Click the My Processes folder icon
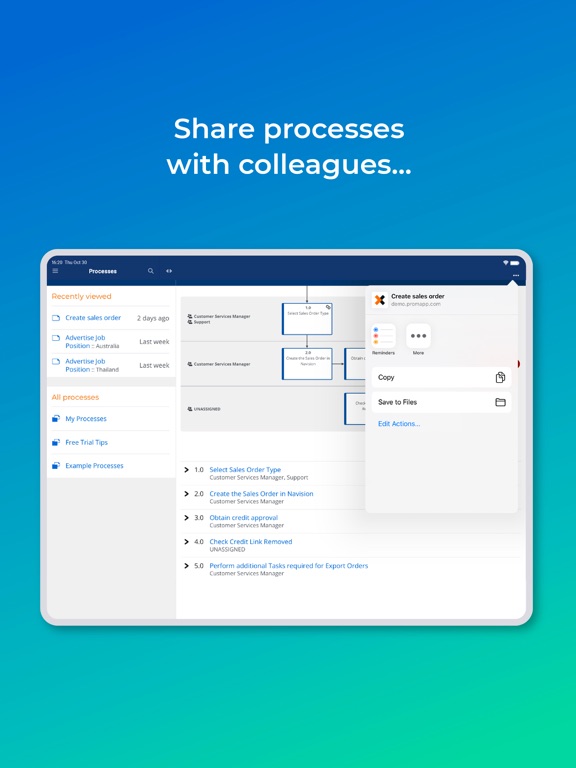Screen dimensions: 576x768 pyautogui.click(x=56, y=418)
